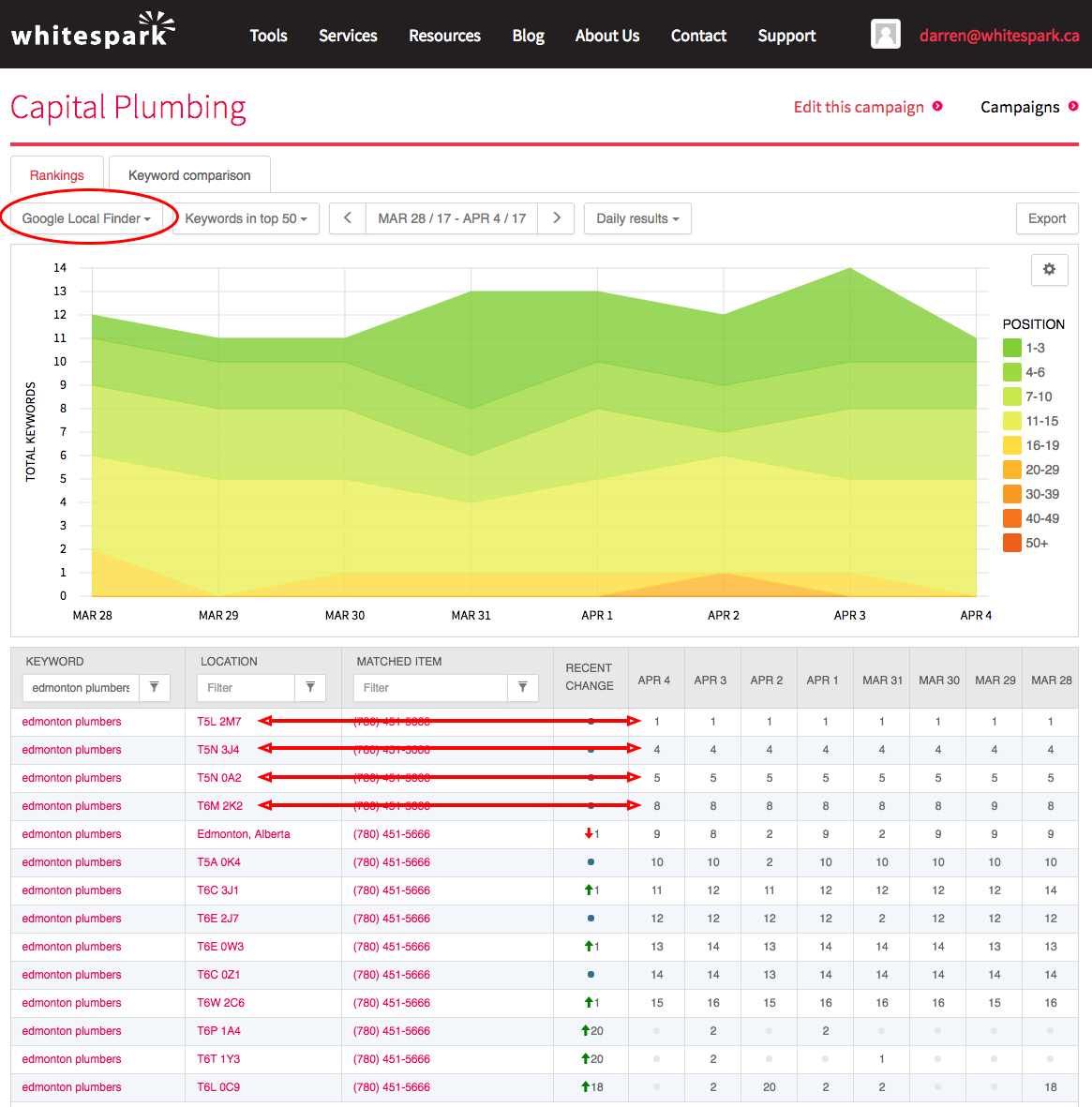Click the Whitespark logo
This screenshot has width=1092, height=1107.
[93, 33]
